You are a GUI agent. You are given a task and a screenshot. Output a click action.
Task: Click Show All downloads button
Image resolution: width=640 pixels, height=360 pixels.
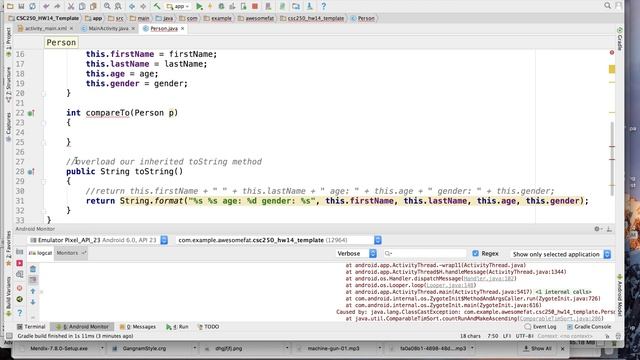pyautogui.click(x=537, y=348)
